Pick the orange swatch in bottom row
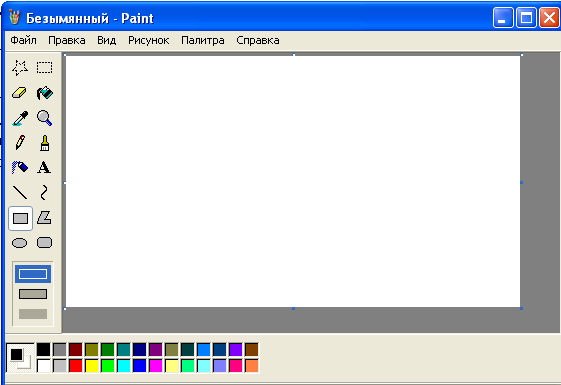Viewport: 561px width, 385px height. (252, 366)
